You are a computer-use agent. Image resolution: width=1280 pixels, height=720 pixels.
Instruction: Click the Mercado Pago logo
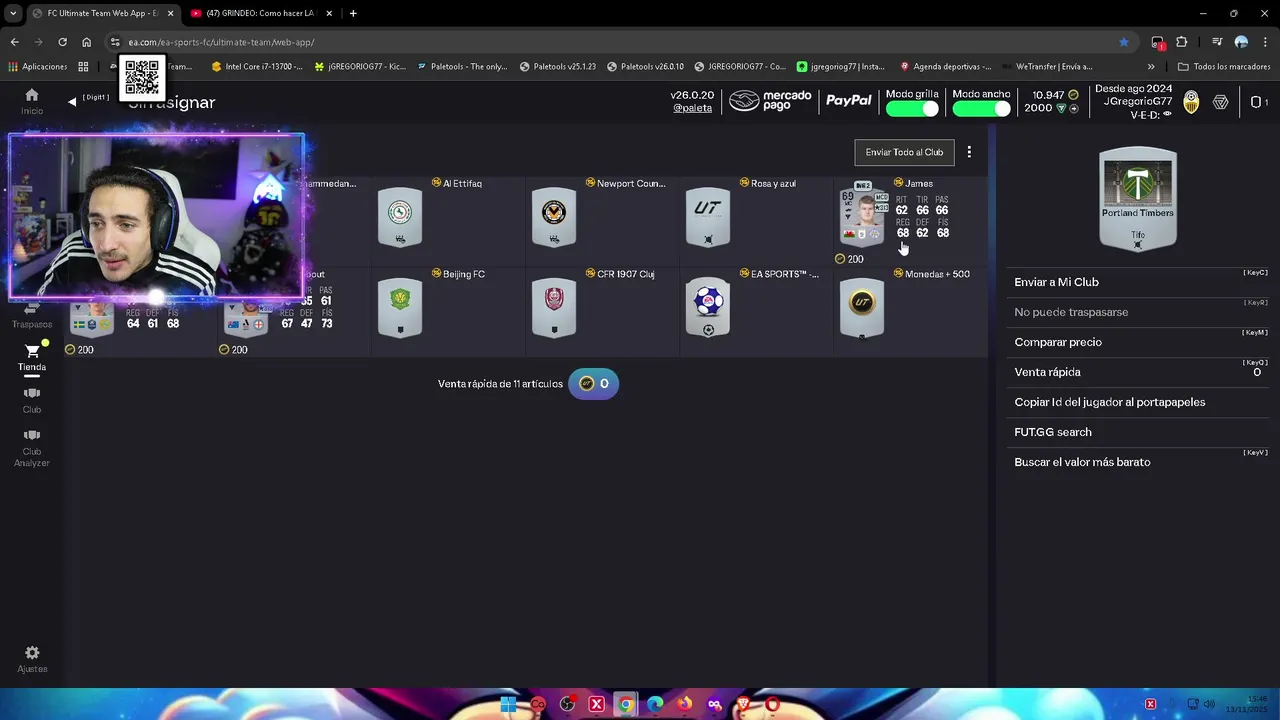click(x=770, y=101)
